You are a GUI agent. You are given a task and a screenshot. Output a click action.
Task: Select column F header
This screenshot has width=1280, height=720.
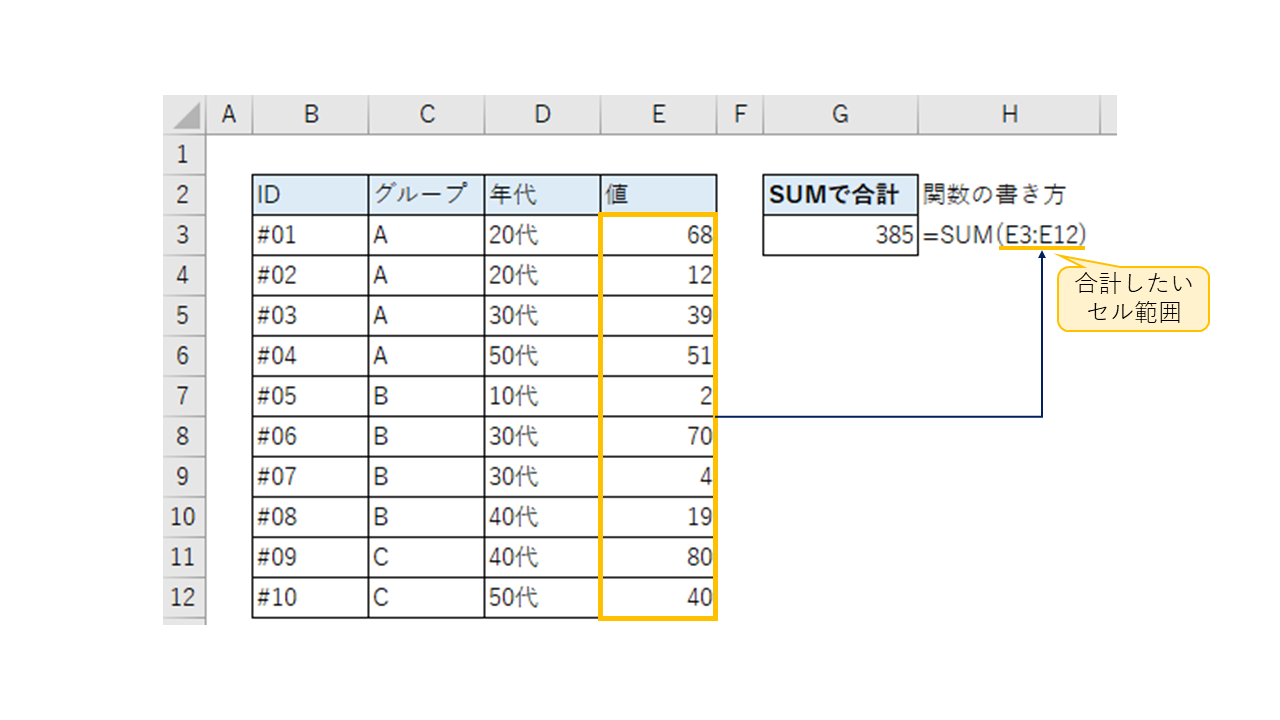(x=740, y=115)
